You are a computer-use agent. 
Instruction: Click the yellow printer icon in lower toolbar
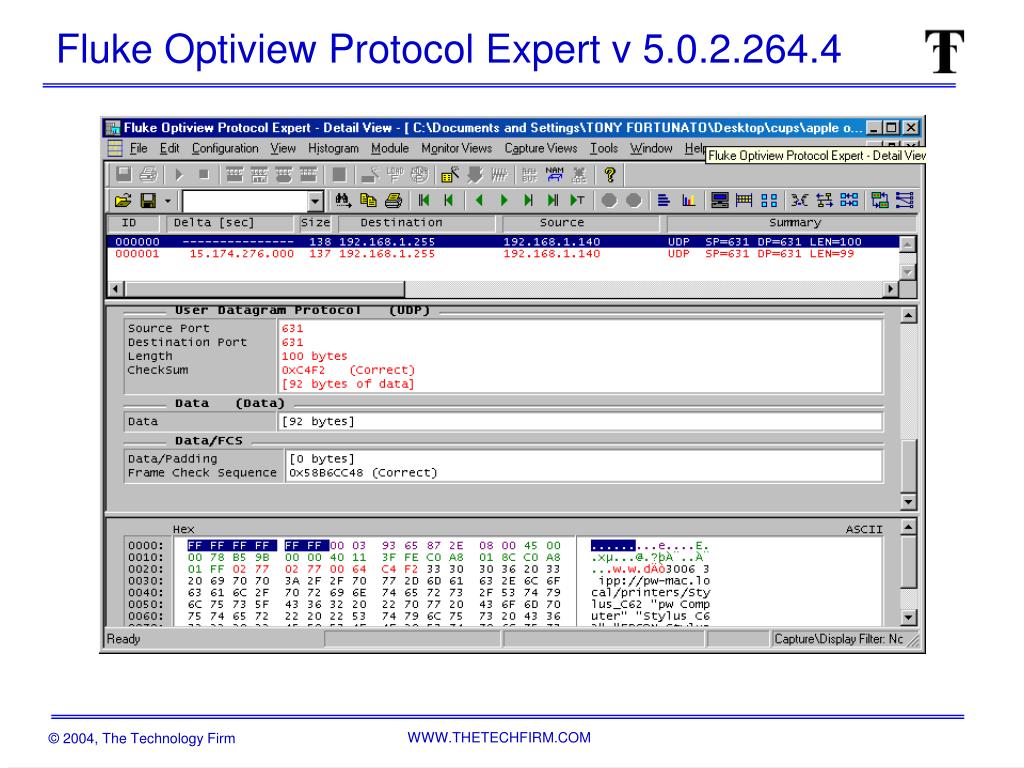click(x=393, y=200)
